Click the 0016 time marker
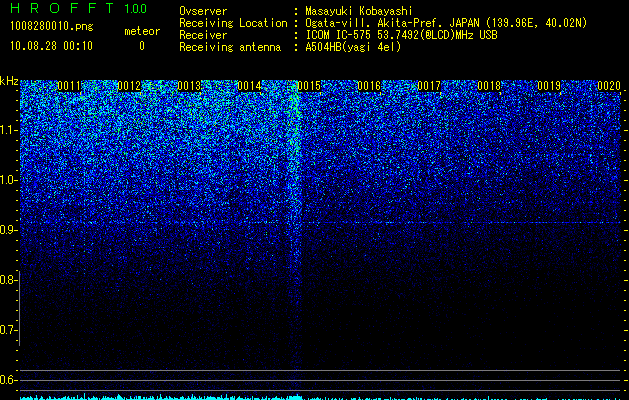629x400 pixels. (369, 86)
